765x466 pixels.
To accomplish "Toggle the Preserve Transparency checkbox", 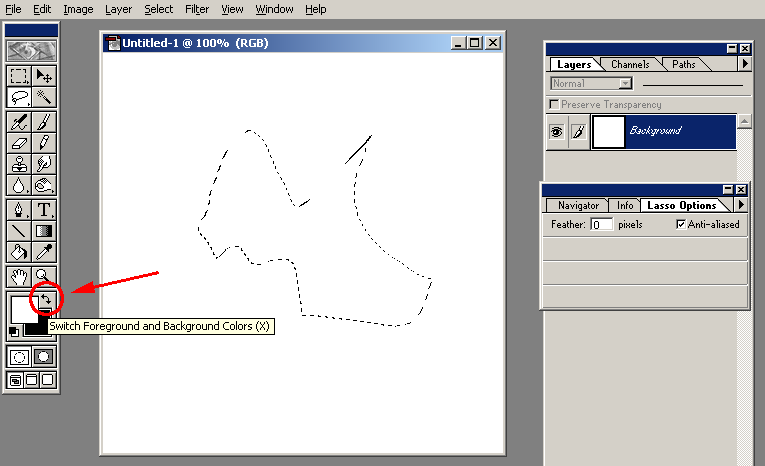I will [554, 104].
